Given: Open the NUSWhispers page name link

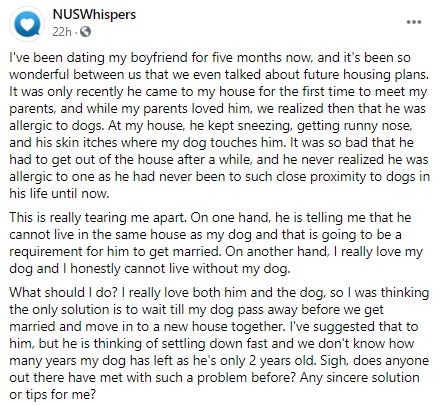Looking at the screenshot, I should tap(94, 15).
